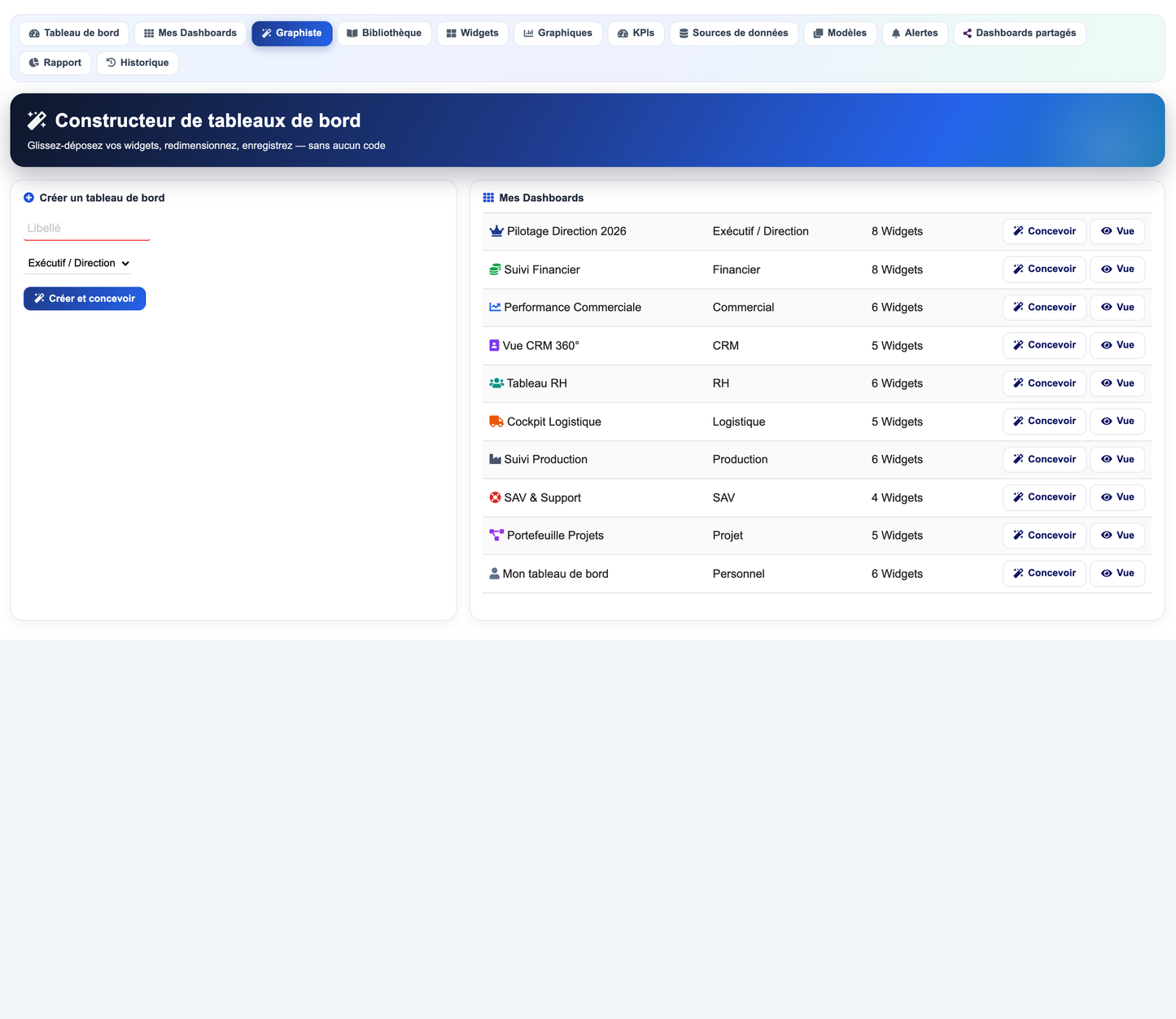Open the Historique tab
1176x1019 pixels.
pos(138,63)
